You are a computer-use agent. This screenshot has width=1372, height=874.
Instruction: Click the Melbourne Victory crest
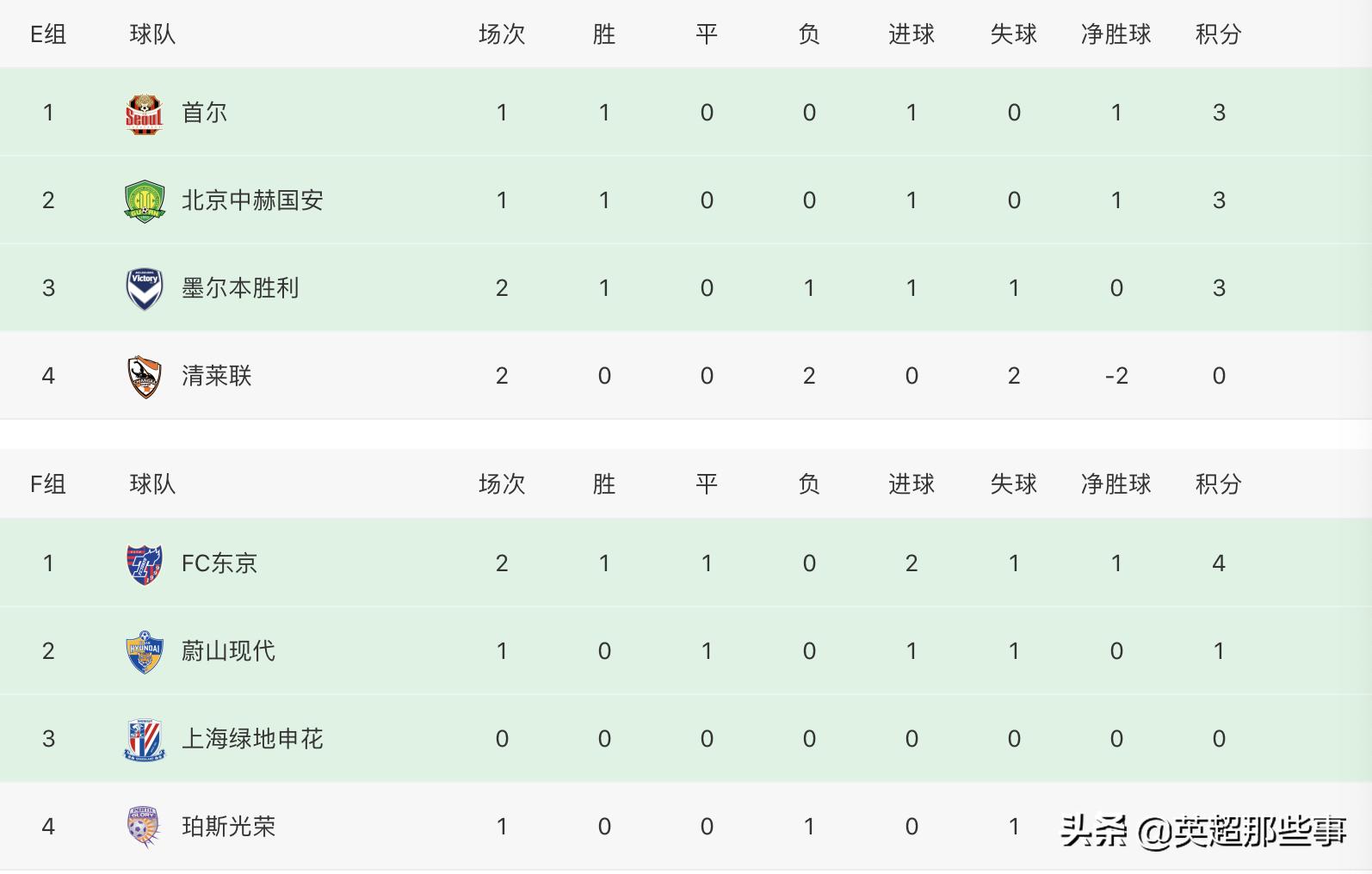144,288
